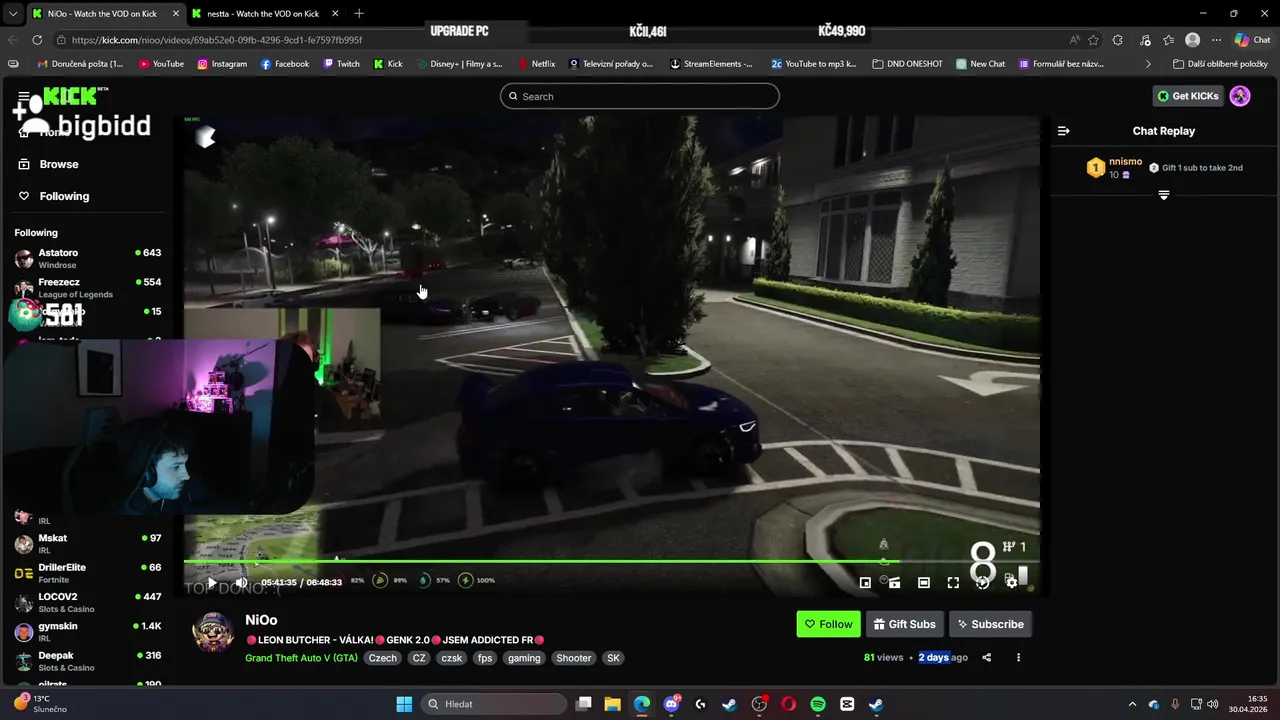Open video player settings gear

click(1011, 582)
